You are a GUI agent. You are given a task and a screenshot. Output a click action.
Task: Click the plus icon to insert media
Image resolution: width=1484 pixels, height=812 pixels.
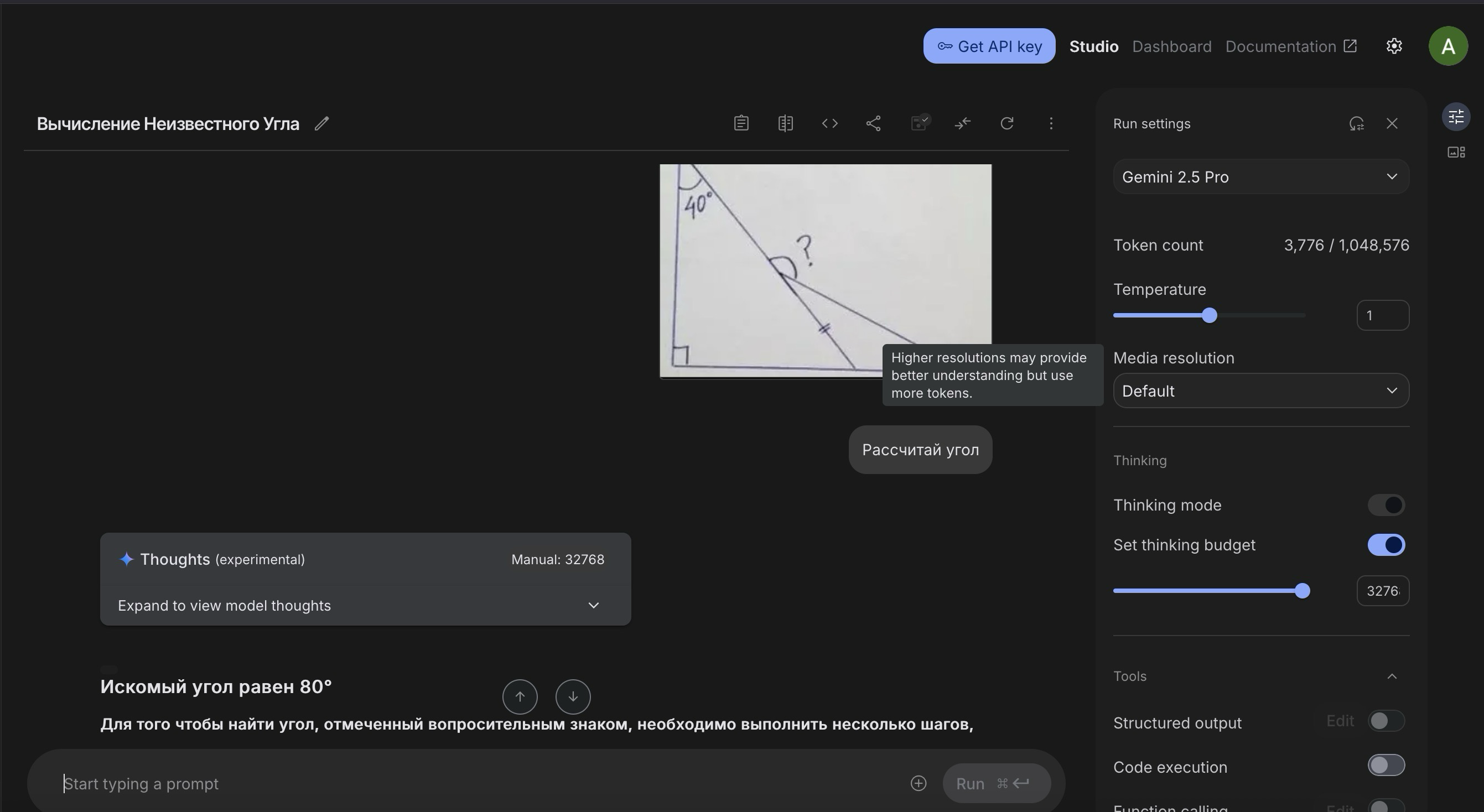coord(919,783)
